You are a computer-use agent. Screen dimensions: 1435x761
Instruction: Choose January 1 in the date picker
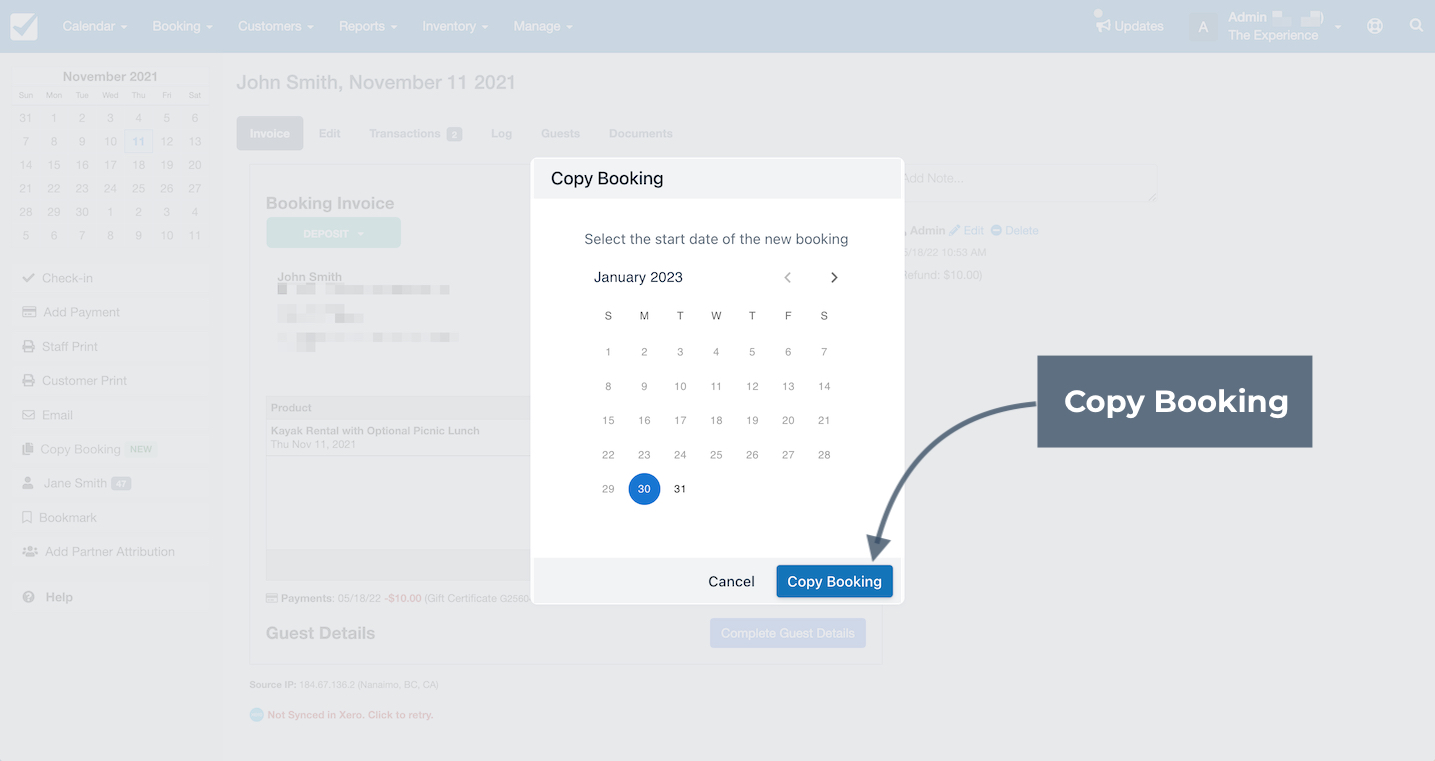(608, 352)
